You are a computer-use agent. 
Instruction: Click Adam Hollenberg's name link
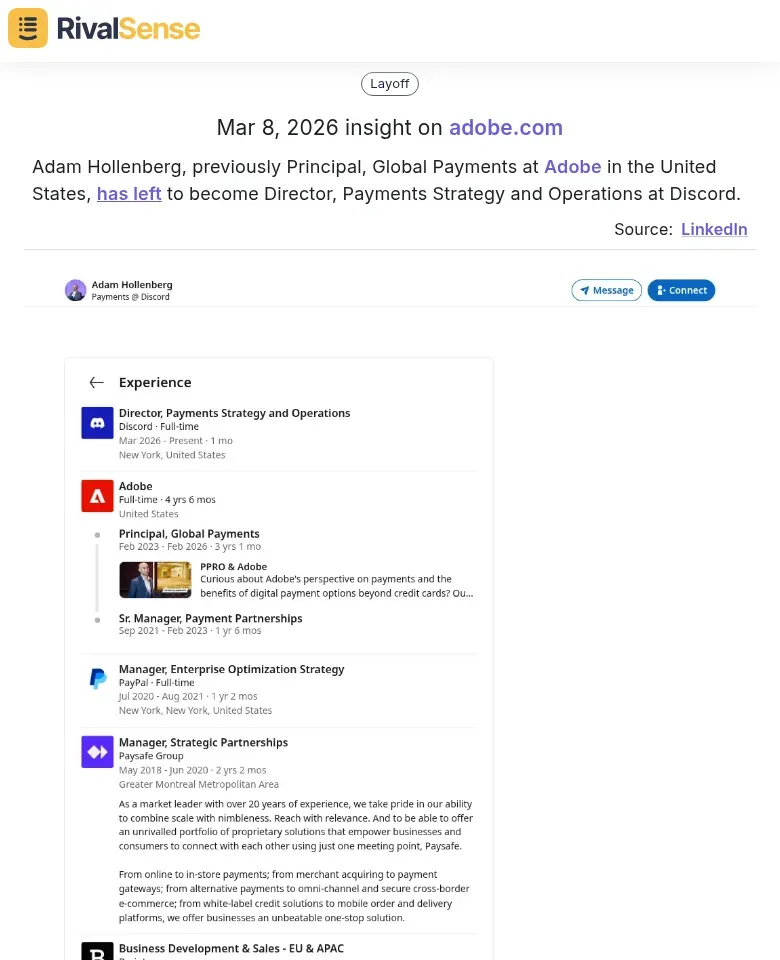tap(132, 284)
